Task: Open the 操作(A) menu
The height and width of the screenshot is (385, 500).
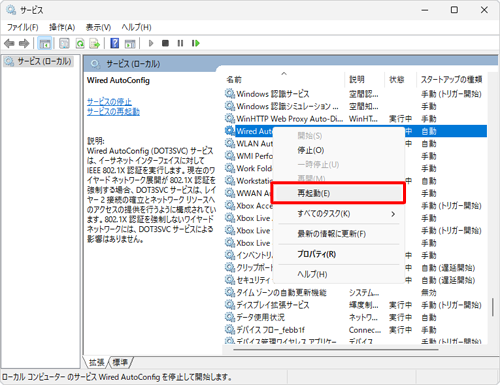Action: click(x=62, y=27)
